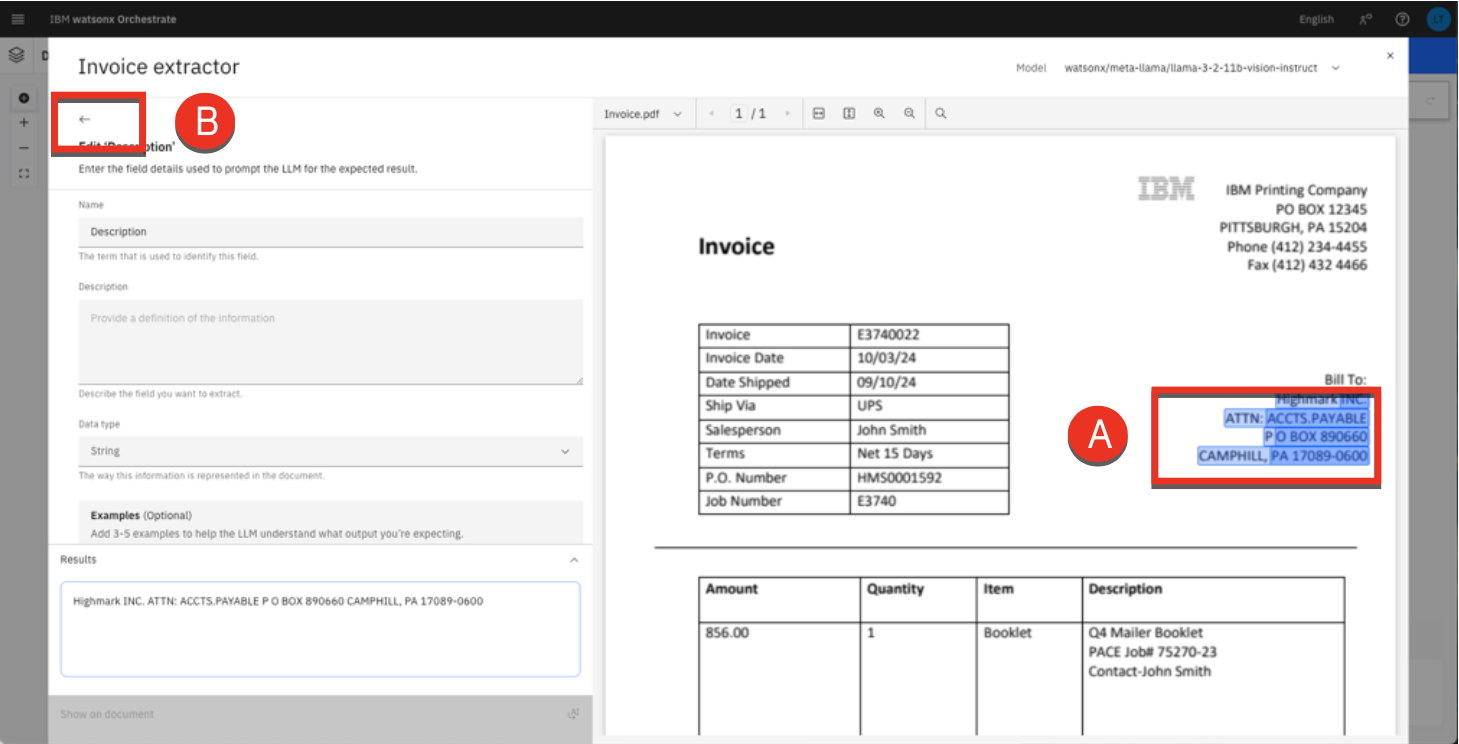
Task: Click the Show on document button
Action: (x=320, y=714)
